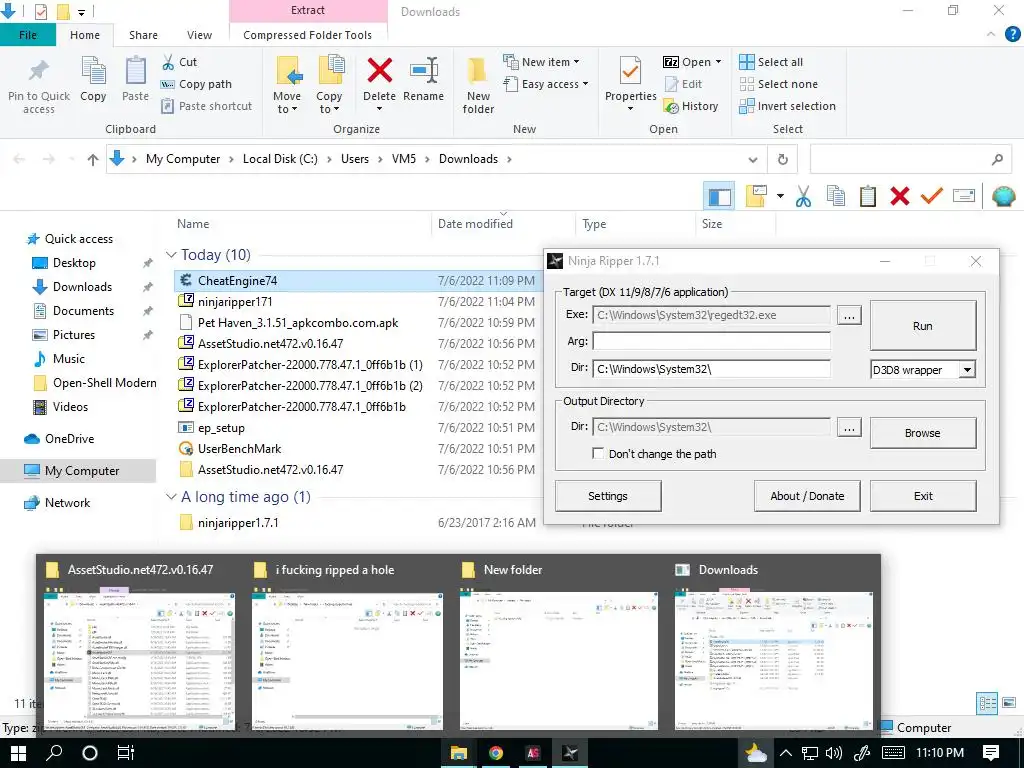This screenshot has height=768, width=1024.
Task: Open the address bar history dropdown
Action: (x=753, y=159)
